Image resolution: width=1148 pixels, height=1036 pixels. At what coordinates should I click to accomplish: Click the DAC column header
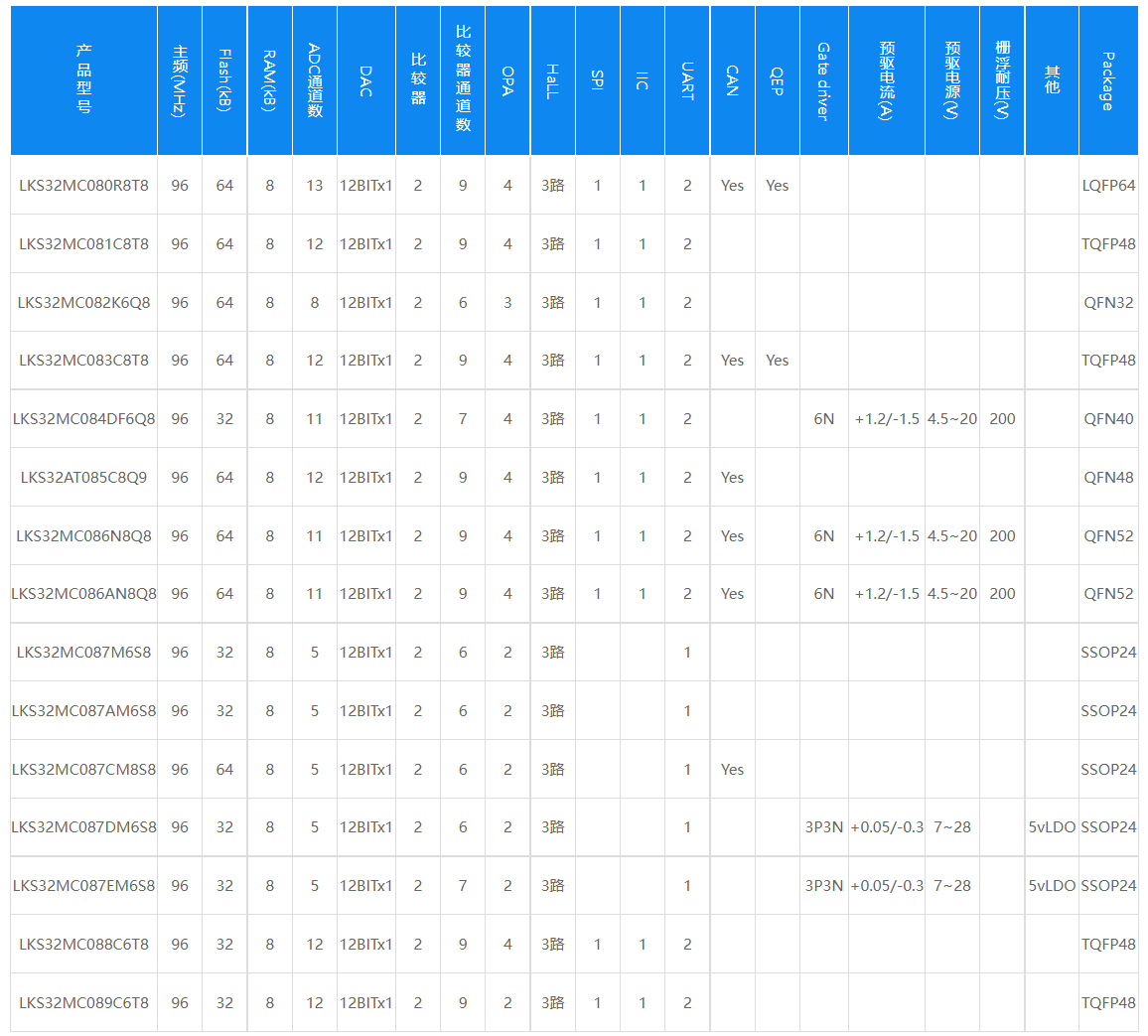[x=366, y=80]
